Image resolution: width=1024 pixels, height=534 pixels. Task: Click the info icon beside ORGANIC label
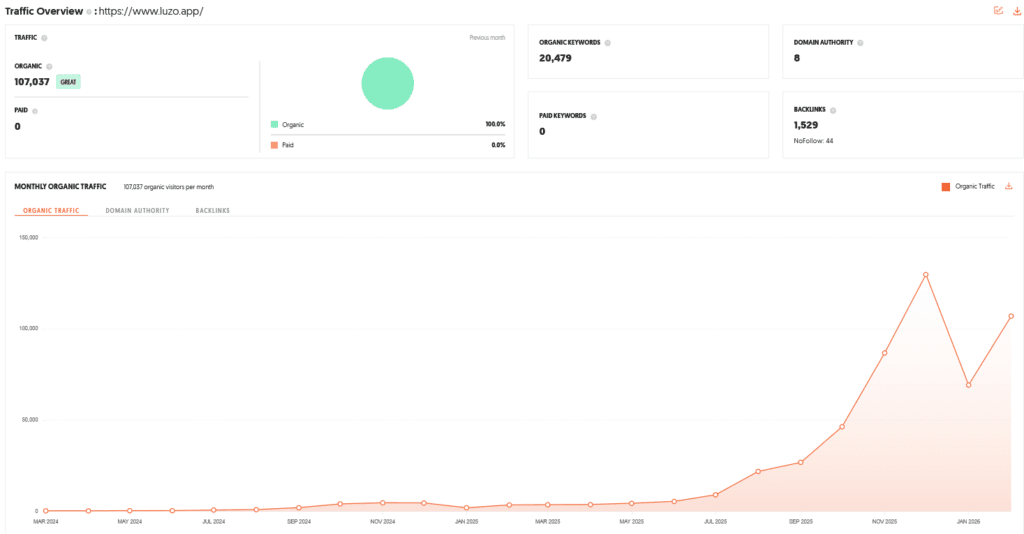[x=49, y=66]
